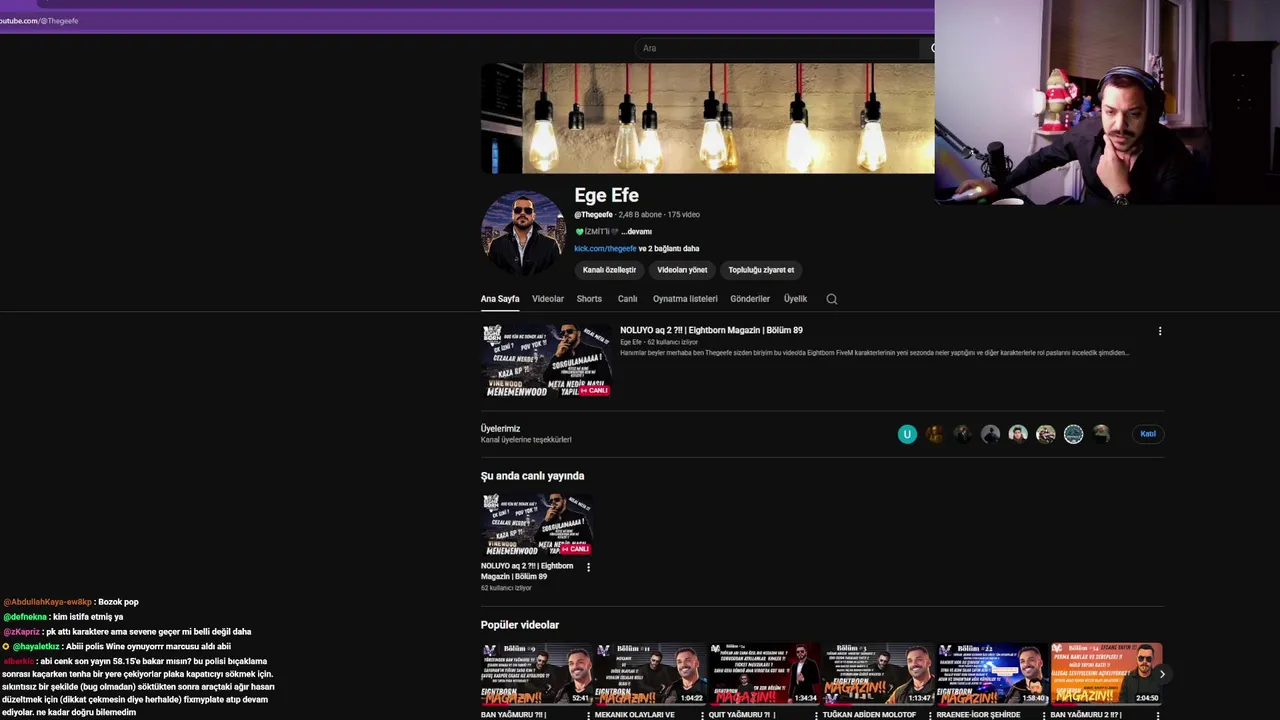Open the QUIT YAĞMURU video thumbnail
The image size is (1280, 720).
pyautogui.click(x=764, y=674)
